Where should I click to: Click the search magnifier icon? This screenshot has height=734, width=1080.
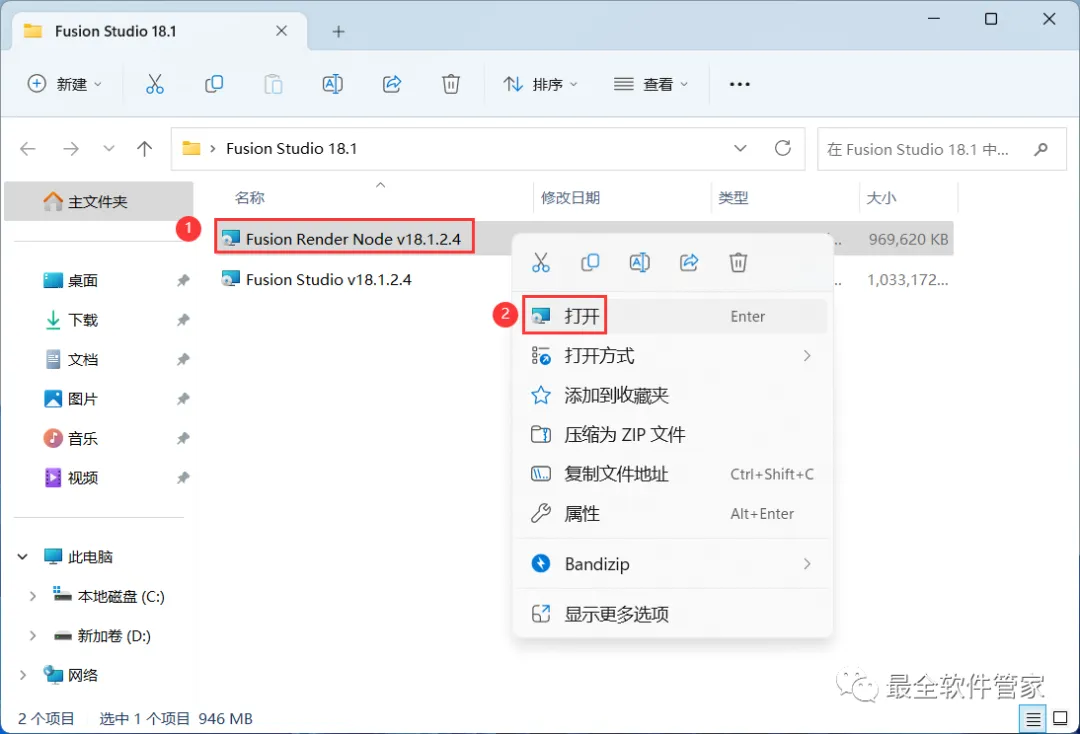click(x=1041, y=149)
